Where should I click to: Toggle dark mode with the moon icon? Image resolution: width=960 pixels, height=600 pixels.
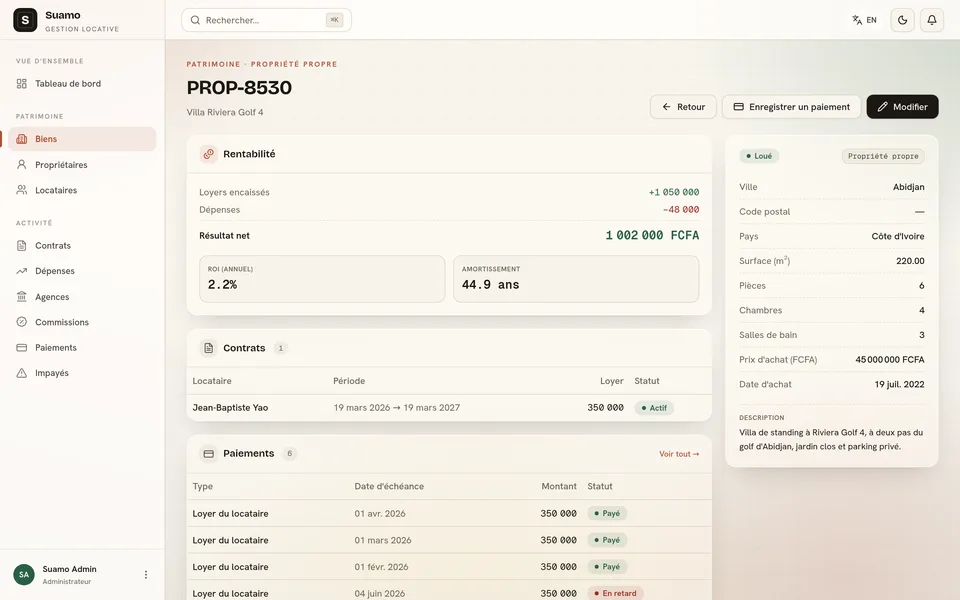[x=902, y=20]
